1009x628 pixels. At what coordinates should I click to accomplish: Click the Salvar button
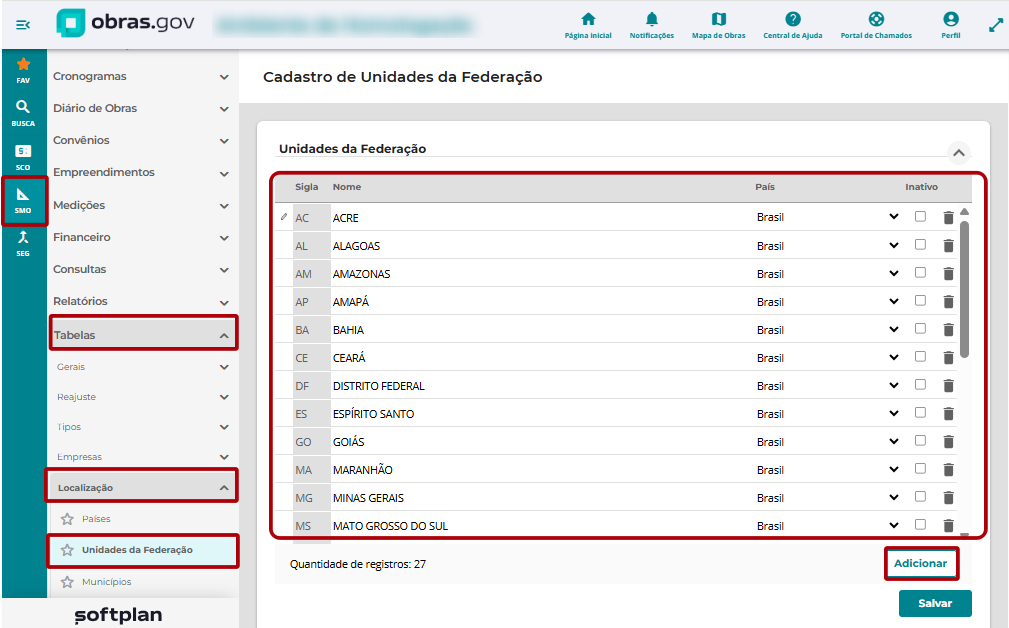(x=934, y=603)
